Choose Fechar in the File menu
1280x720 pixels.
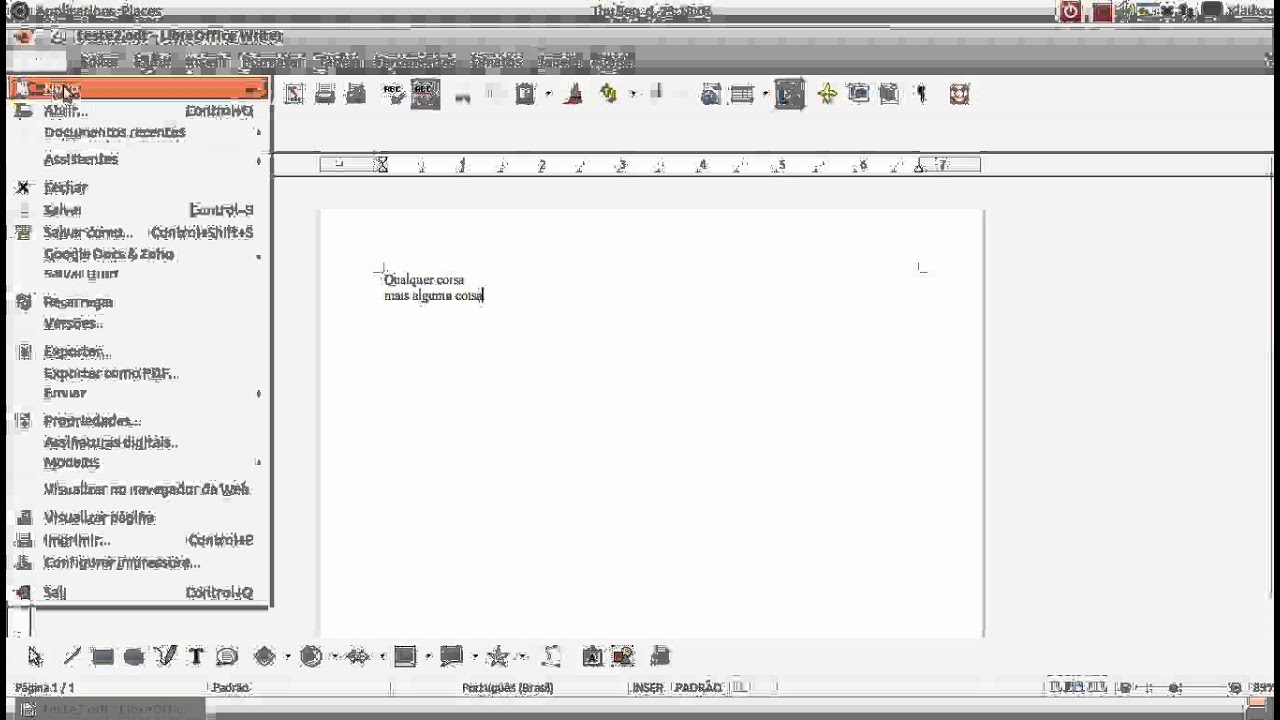click(x=139, y=188)
